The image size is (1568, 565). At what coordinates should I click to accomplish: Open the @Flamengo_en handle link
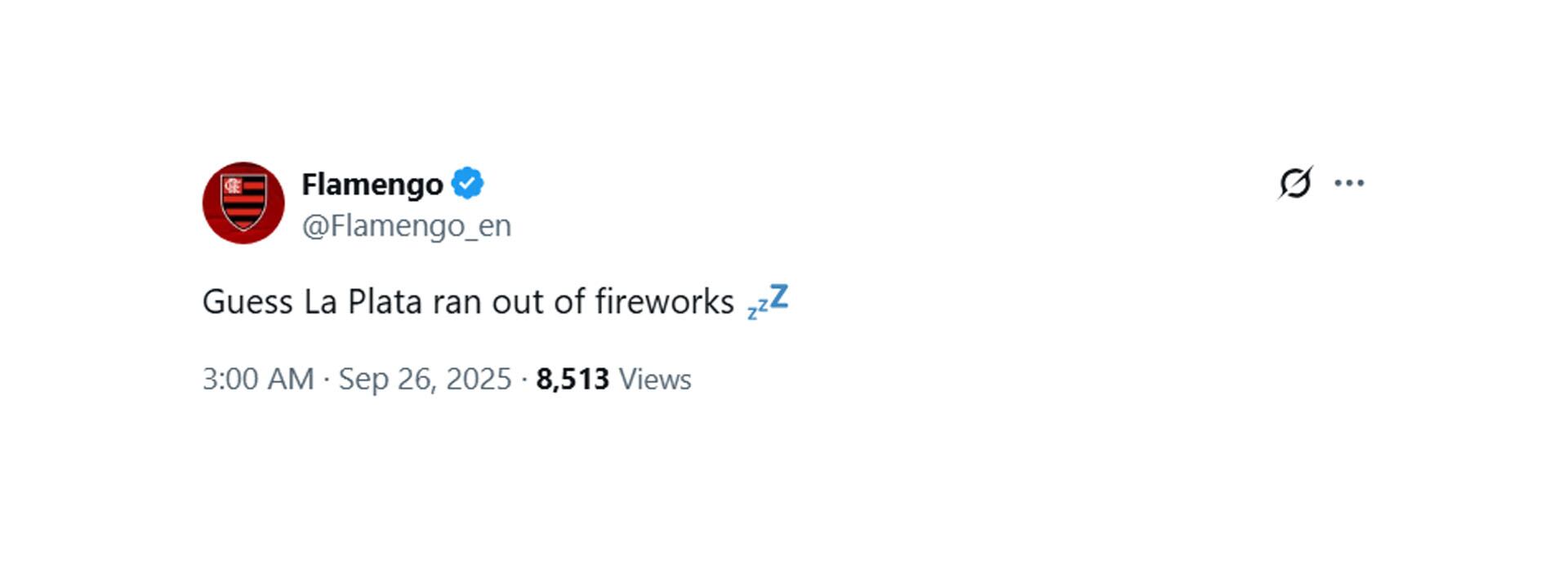(x=407, y=225)
